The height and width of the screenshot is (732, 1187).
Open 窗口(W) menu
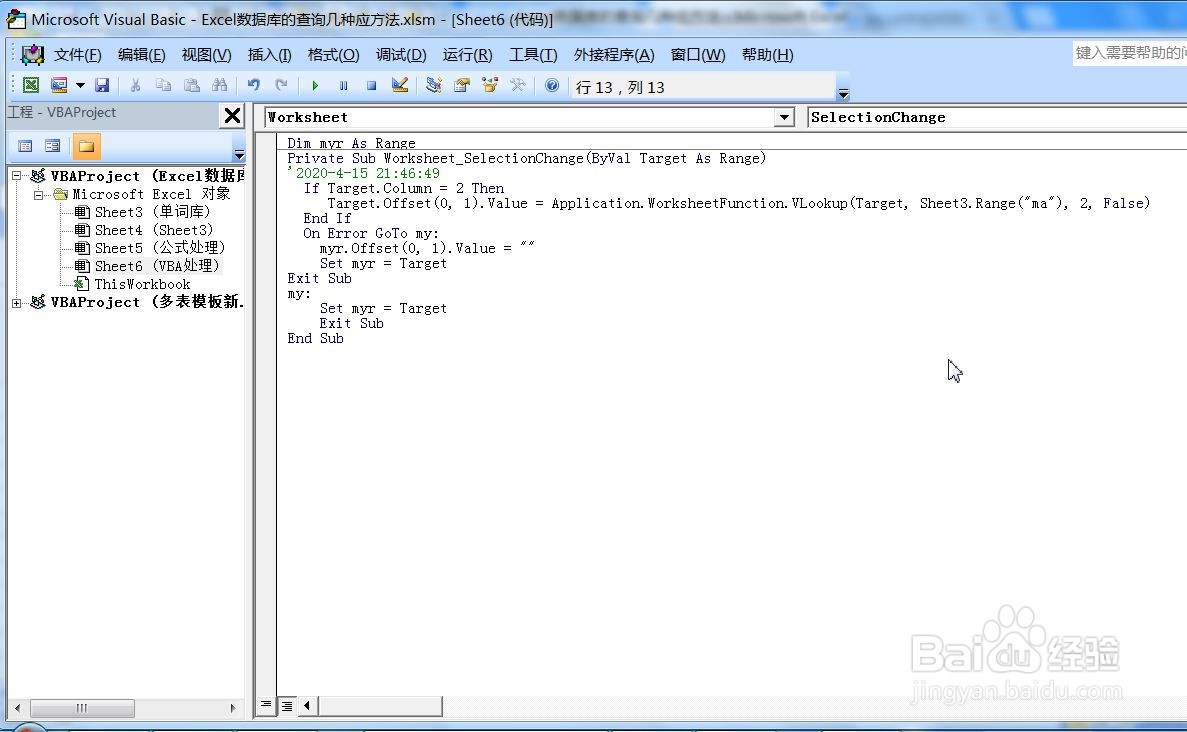[x=698, y=55]
